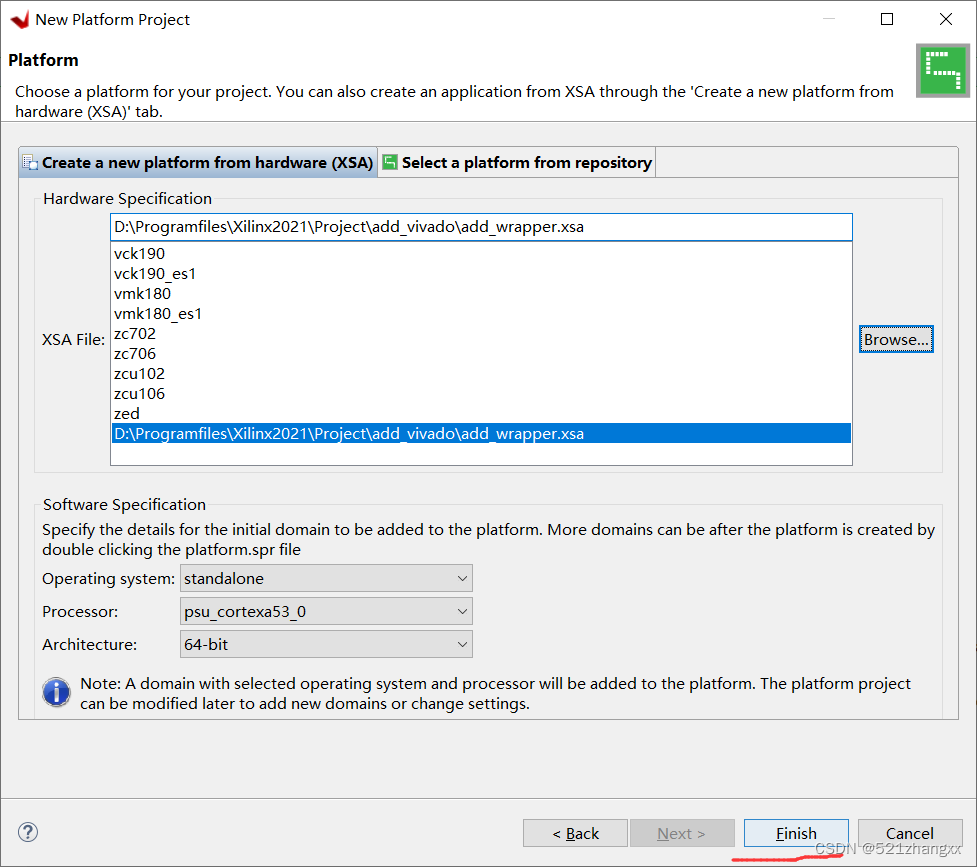Click Finish to create platform
Image resolution: width=977 pixels, height=867 pixels.
(796, 833)
